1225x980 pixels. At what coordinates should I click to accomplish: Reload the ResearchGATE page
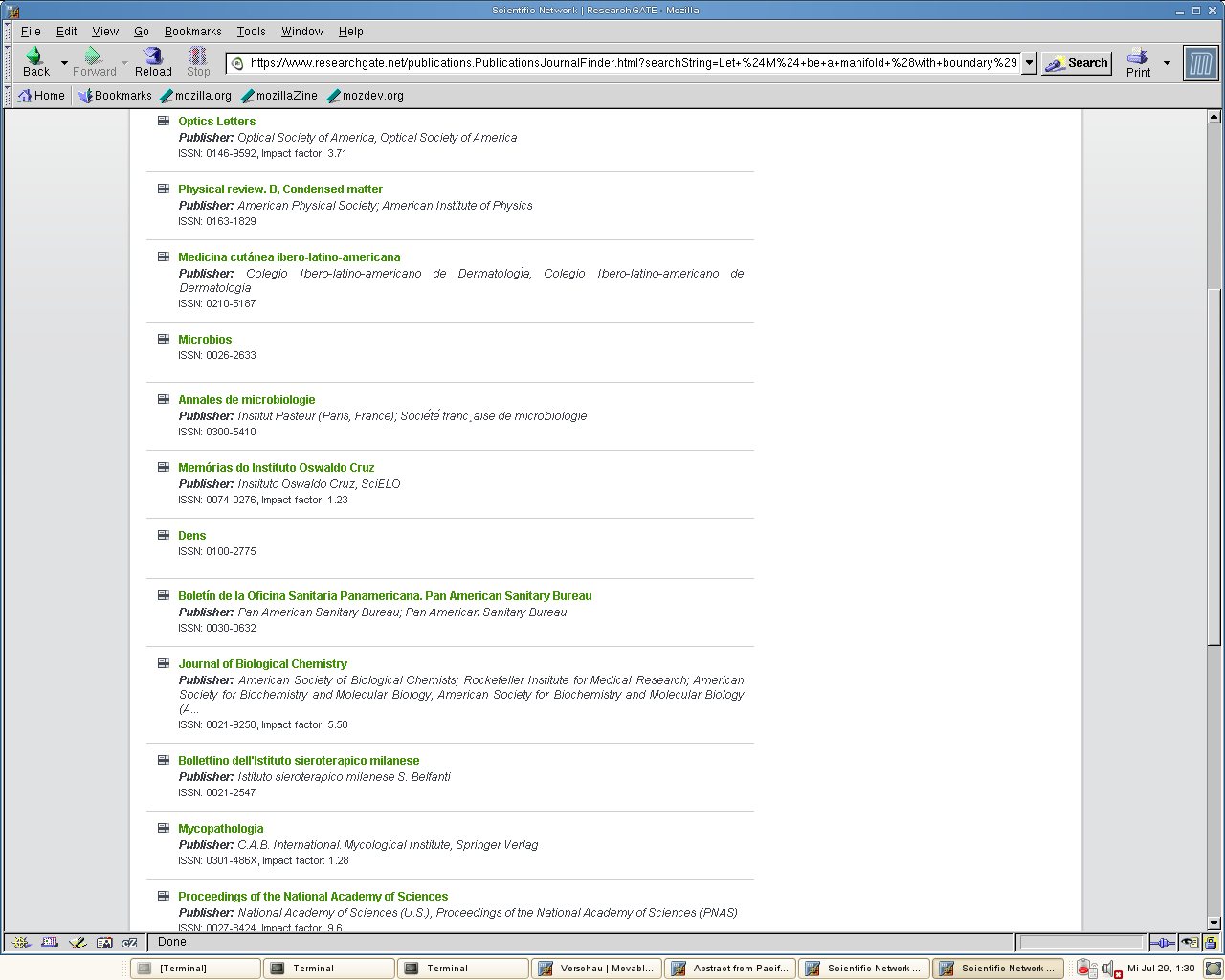coord(152,61)
